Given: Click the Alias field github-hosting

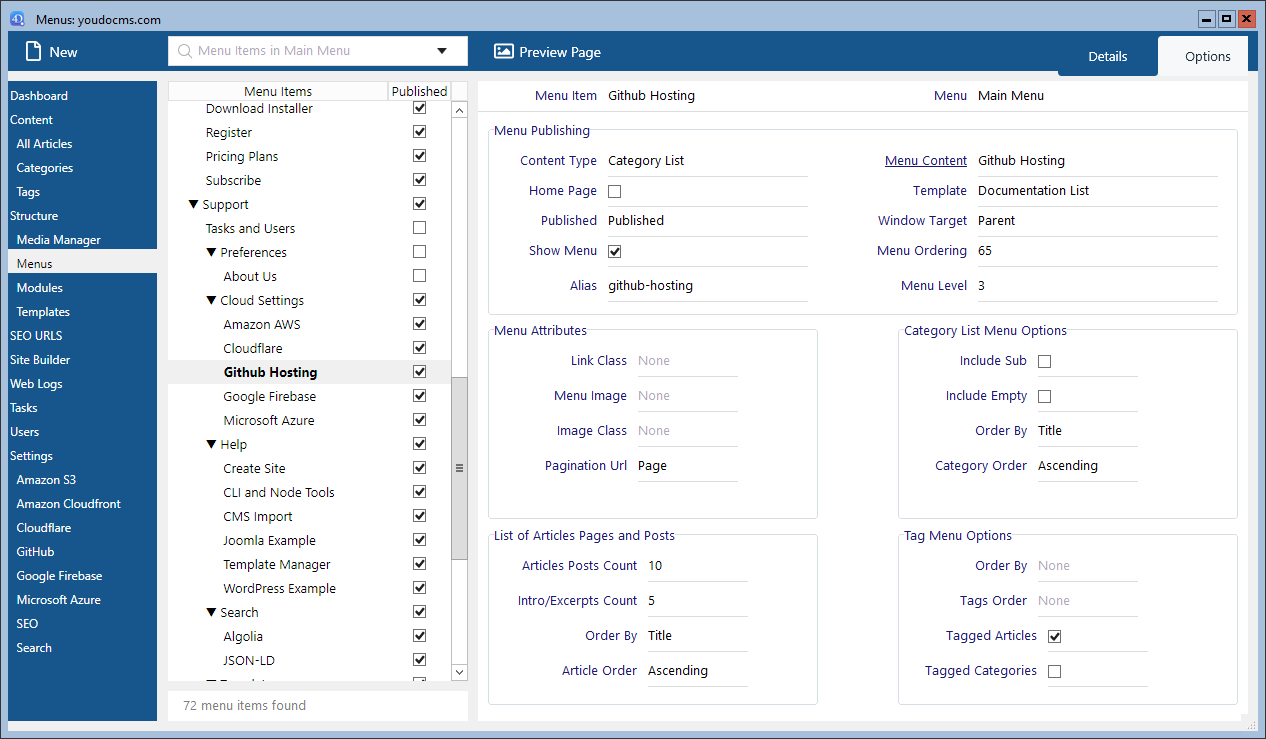Looking at the screenshot, I should point(650,286).
